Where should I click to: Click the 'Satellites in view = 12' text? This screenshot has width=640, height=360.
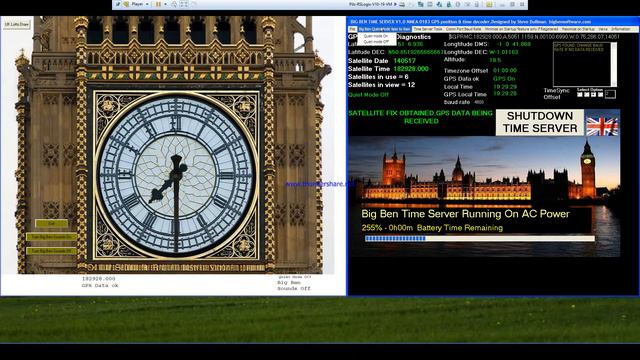pyautogui.click(x=381, y=85)
